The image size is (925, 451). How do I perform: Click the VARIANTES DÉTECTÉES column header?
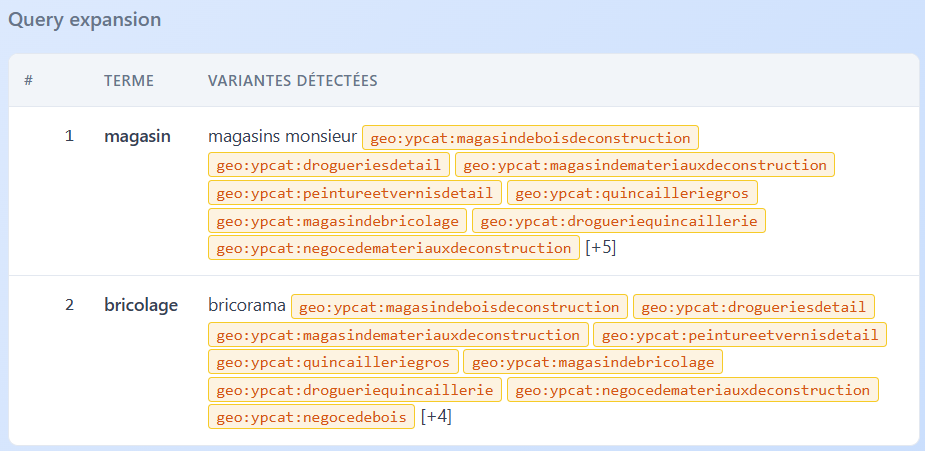292,80
